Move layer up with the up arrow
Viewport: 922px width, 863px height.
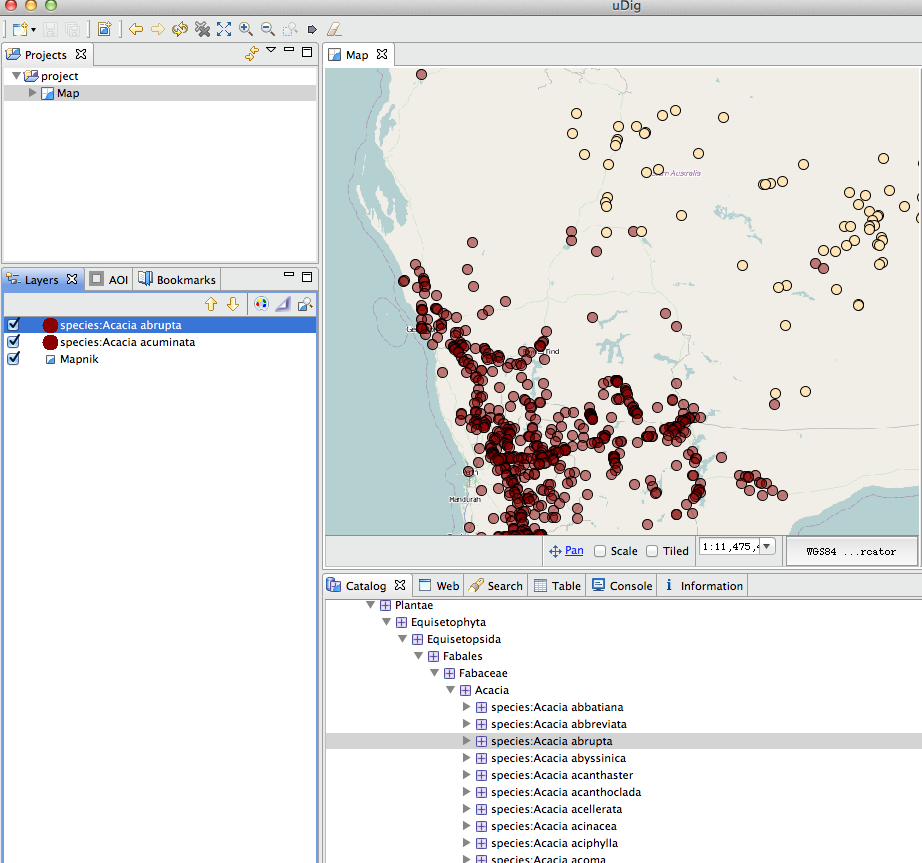[211, 304]
